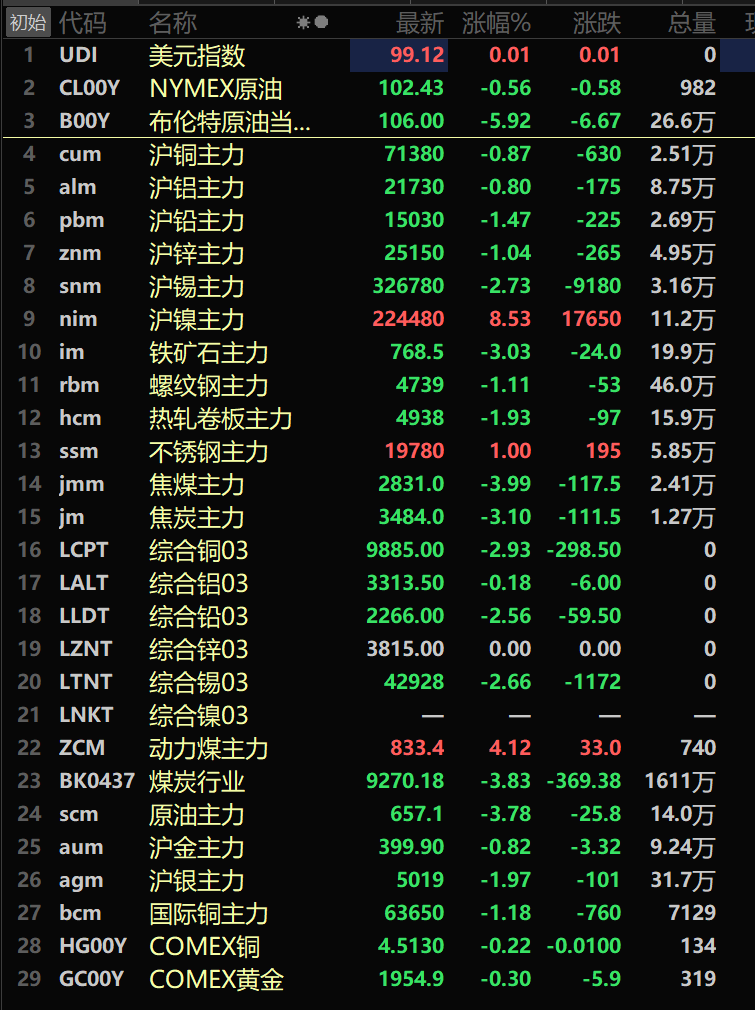This screenshot has height=1010, width=755.
Task: Click the bcm code cell
Action: [80, 913]
